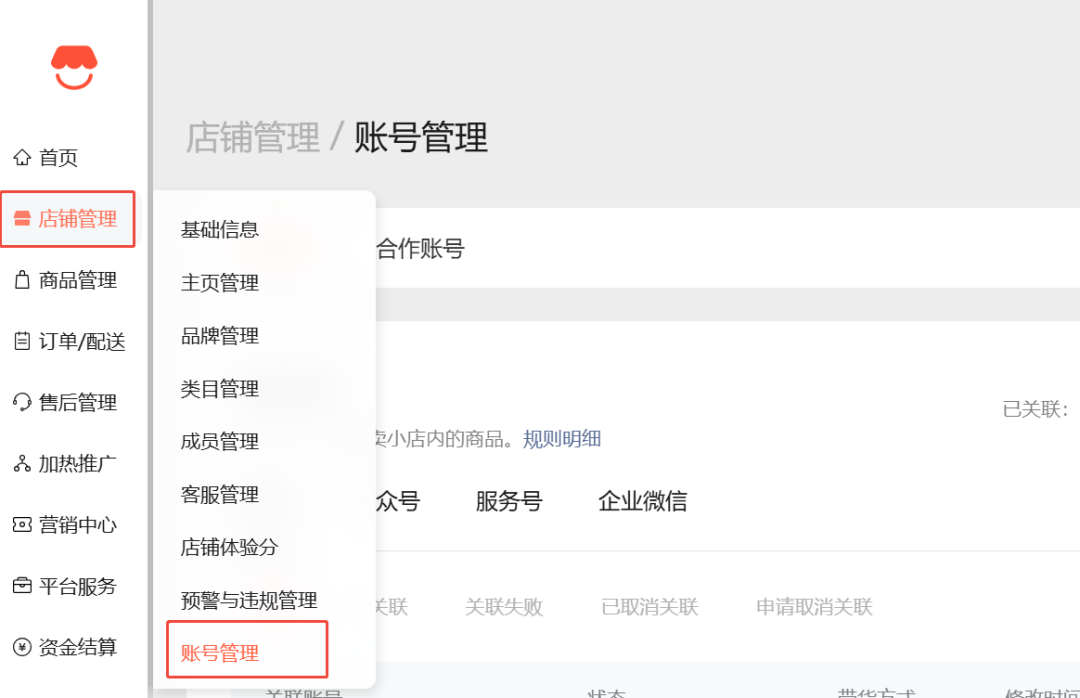Switch to the 企业微信 tab
The image size is (1080, 698).
(642, 501)
